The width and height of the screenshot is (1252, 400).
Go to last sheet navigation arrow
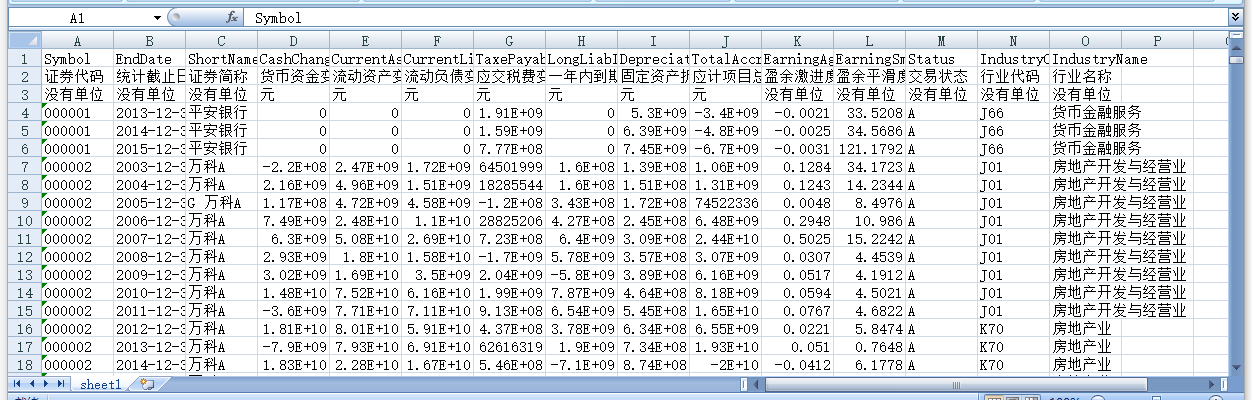point(61,384)
